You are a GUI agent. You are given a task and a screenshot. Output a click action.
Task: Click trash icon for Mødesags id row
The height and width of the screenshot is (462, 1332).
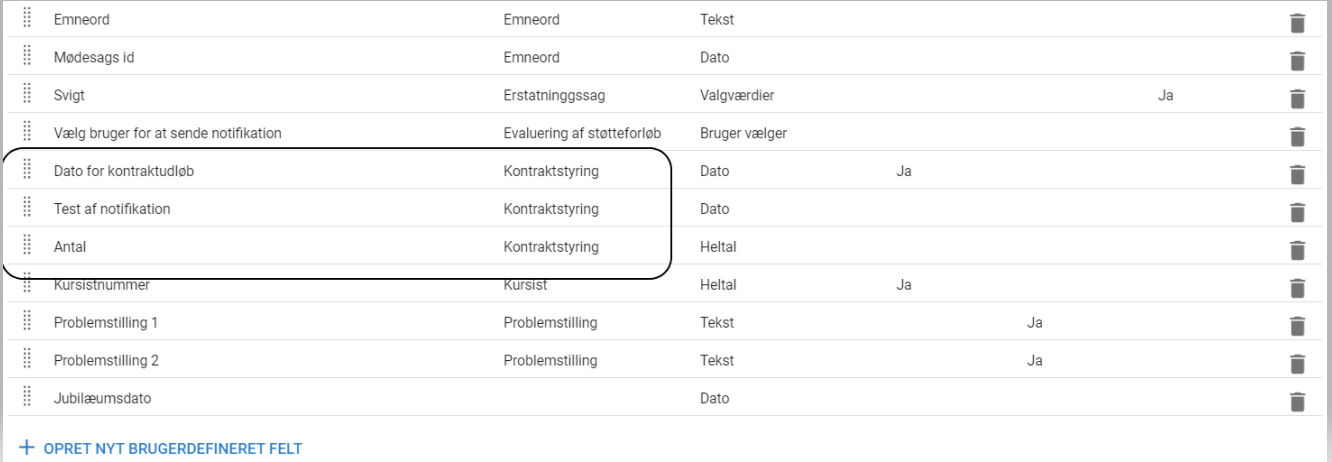pyautogui.click(x=1297, y=61)
